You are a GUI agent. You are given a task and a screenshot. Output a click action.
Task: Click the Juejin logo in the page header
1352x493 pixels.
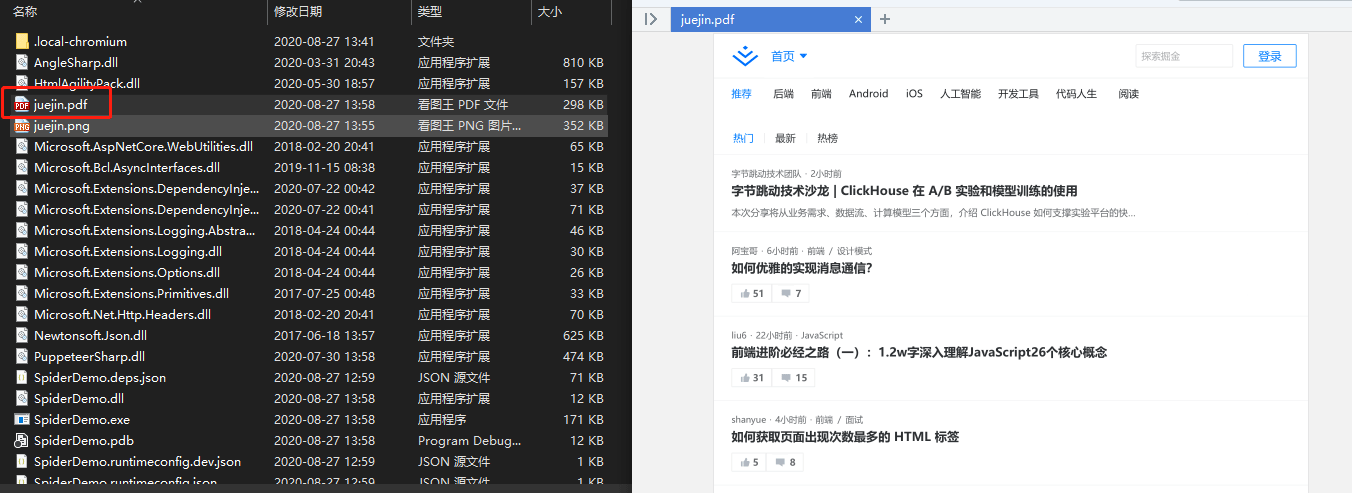point(745,56)
